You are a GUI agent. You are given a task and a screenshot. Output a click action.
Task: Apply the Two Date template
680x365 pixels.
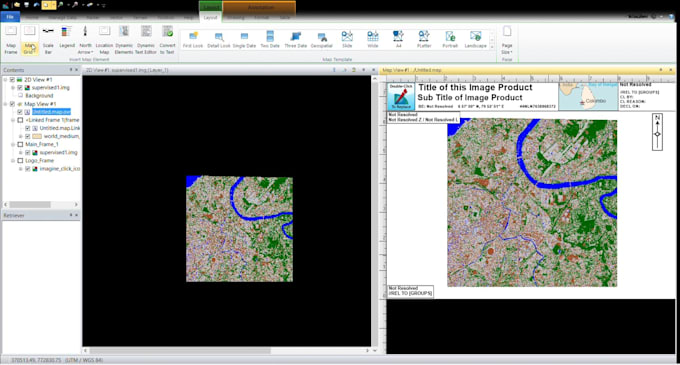click(270, 39)
